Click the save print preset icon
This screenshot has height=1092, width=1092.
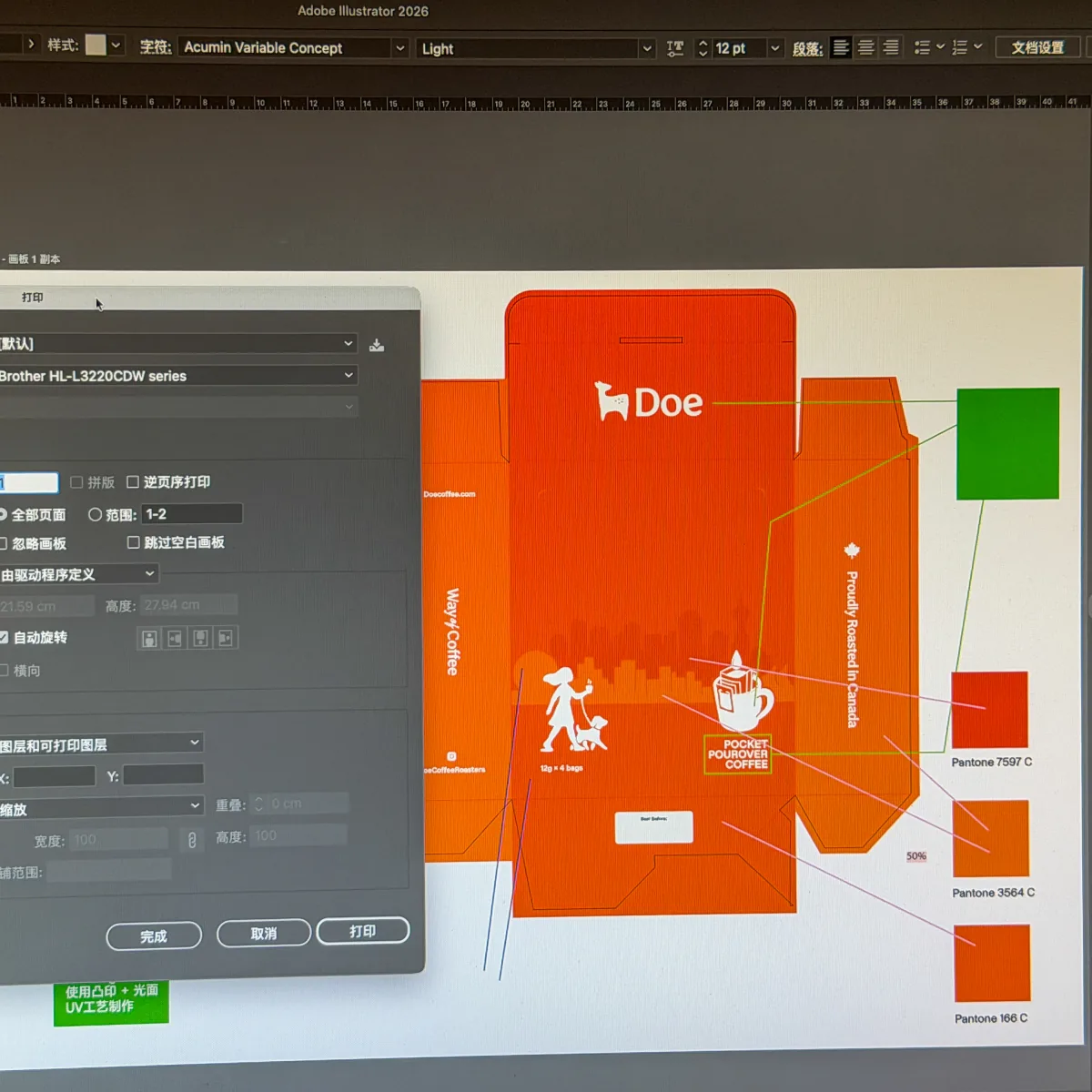point(377,345)
